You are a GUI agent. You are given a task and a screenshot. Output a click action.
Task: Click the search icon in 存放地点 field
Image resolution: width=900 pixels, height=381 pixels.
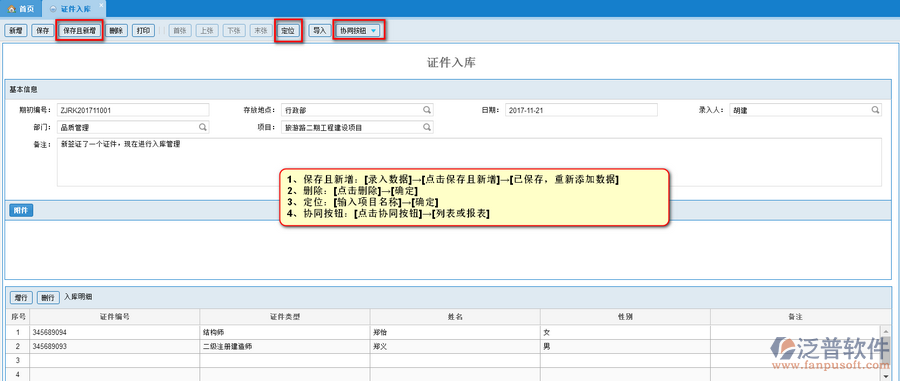click(427, 110)
